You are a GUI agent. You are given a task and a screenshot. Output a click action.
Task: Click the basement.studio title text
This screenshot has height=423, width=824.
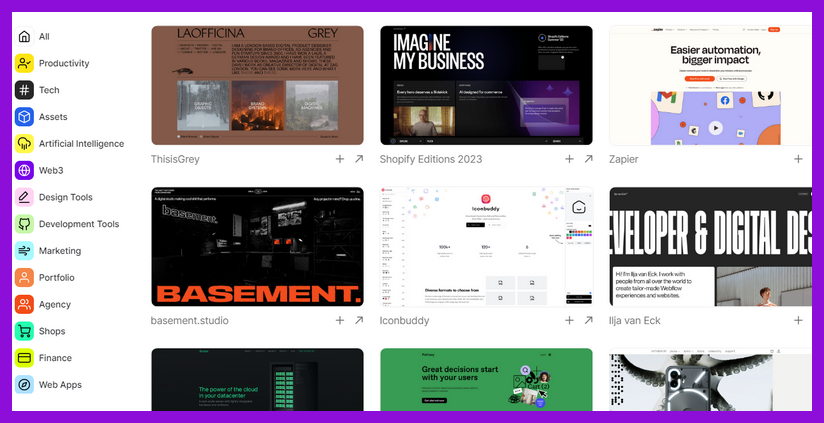pyautogui.click(x=190, y=321)
